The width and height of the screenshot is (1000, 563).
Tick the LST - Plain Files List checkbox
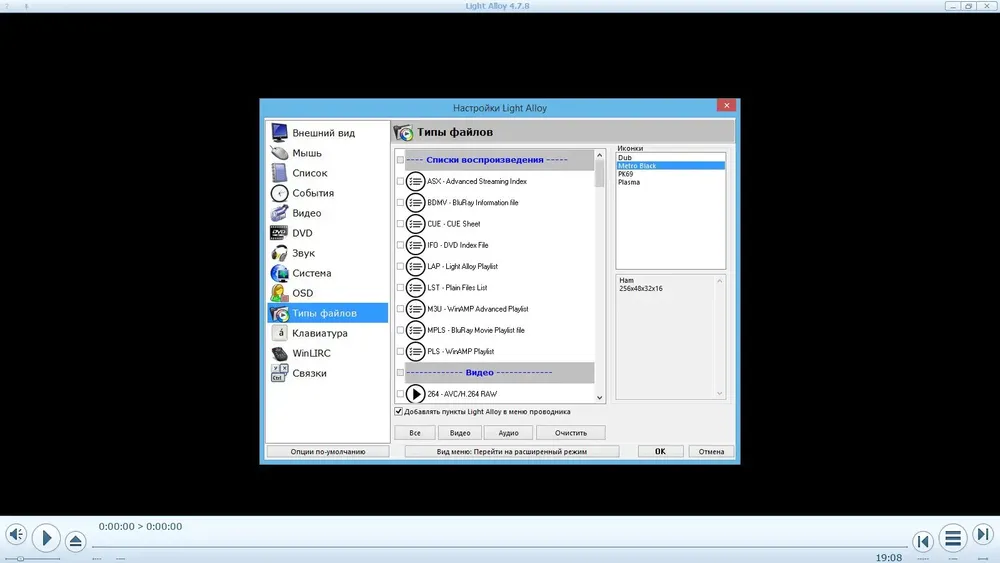pyautogui.click(x=400, y=288)
